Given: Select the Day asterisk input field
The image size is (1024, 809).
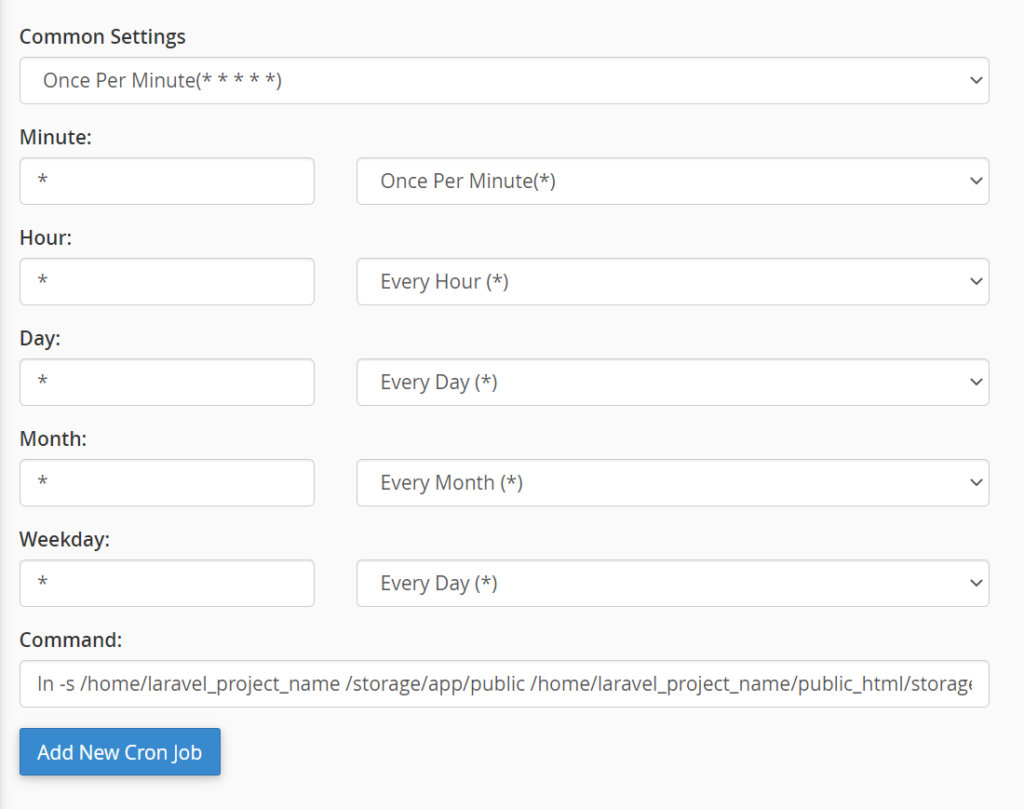Looking at the screenshot, I should click(166, 382).
